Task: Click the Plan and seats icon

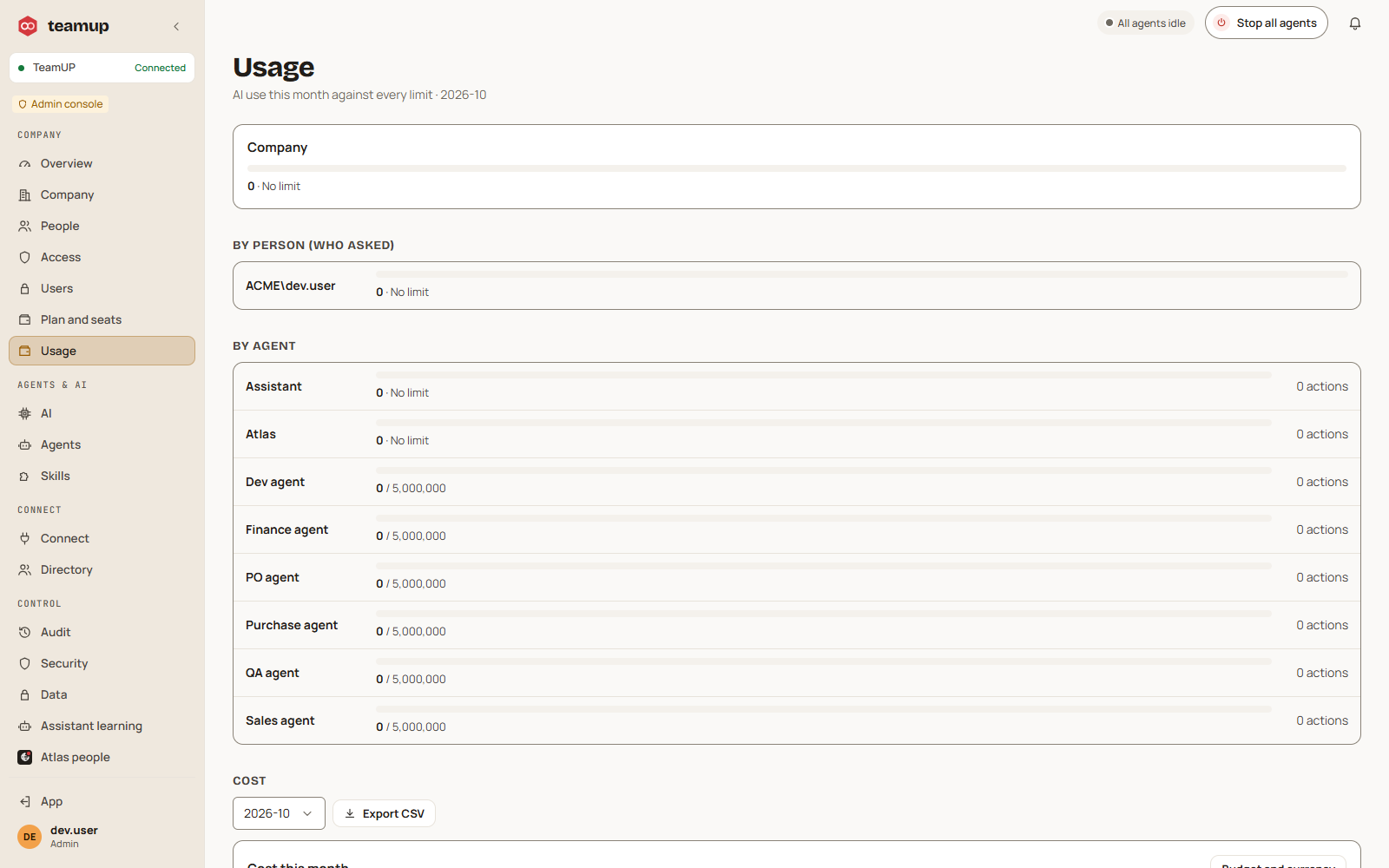Action: (x=25, y=319)
